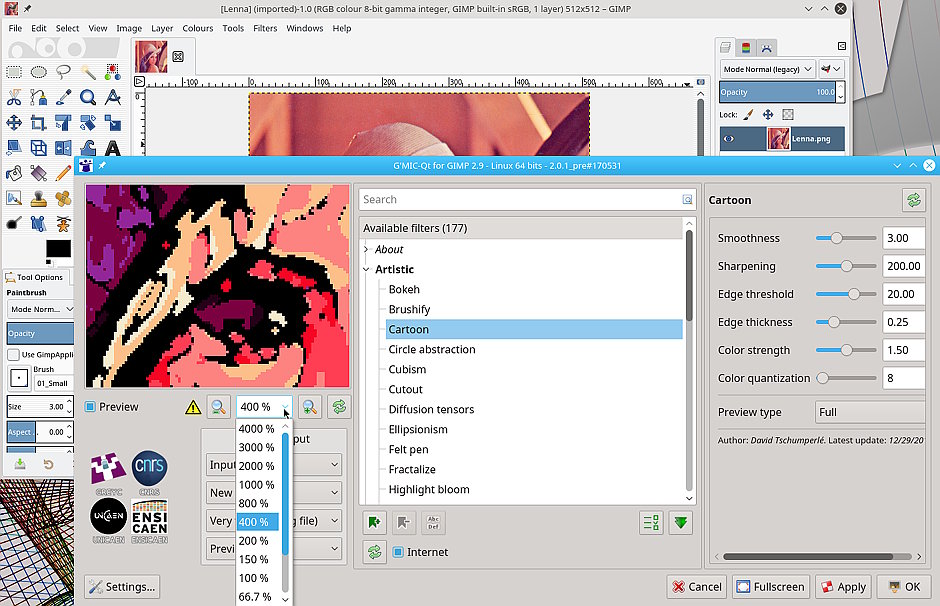Toggle lock alpha channel icon
The height and width of the screenshot is (606, 940).
point(788,114)
